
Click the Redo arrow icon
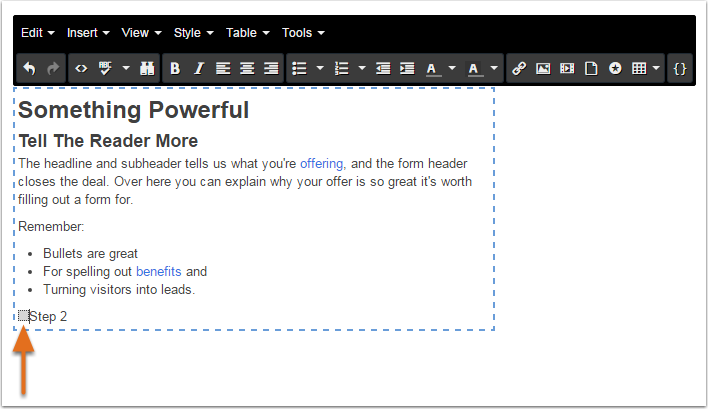[53, 69]
